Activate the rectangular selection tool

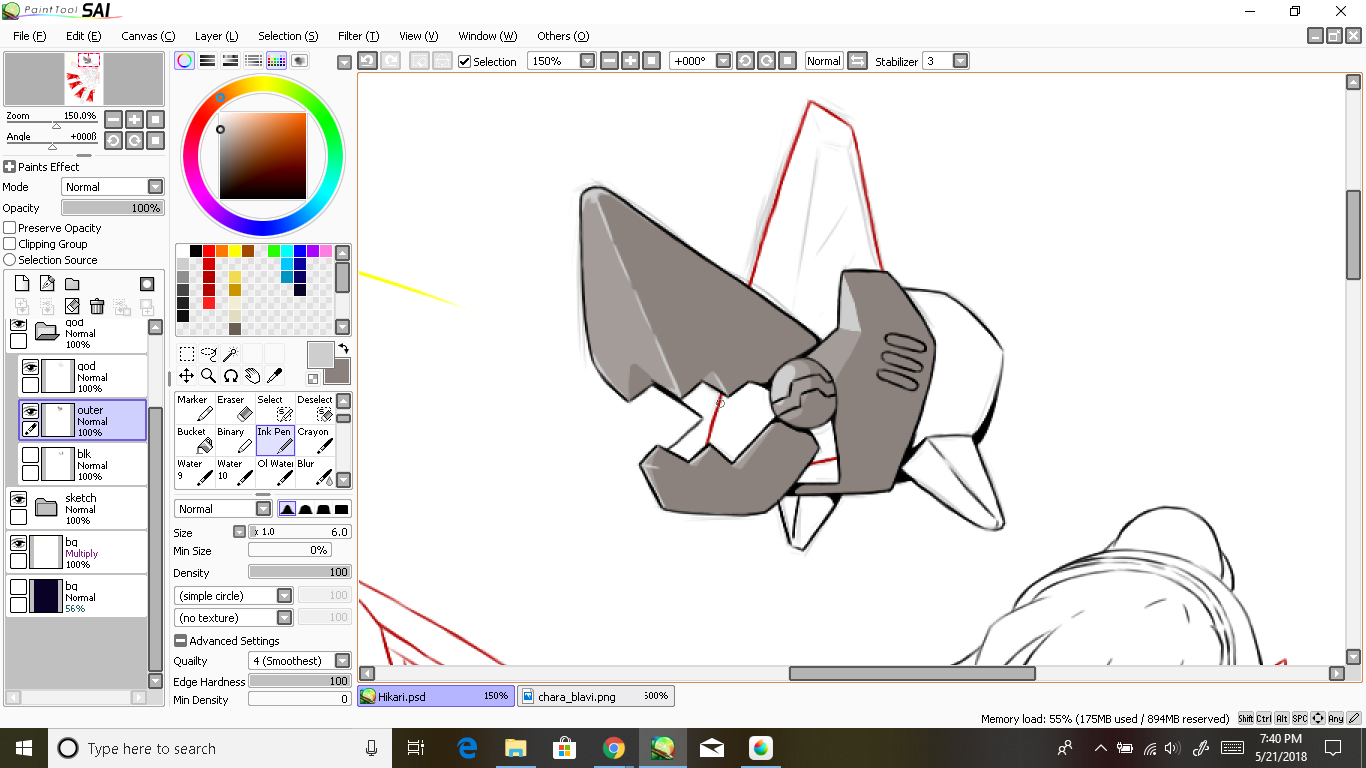click(x=187, y=353)
